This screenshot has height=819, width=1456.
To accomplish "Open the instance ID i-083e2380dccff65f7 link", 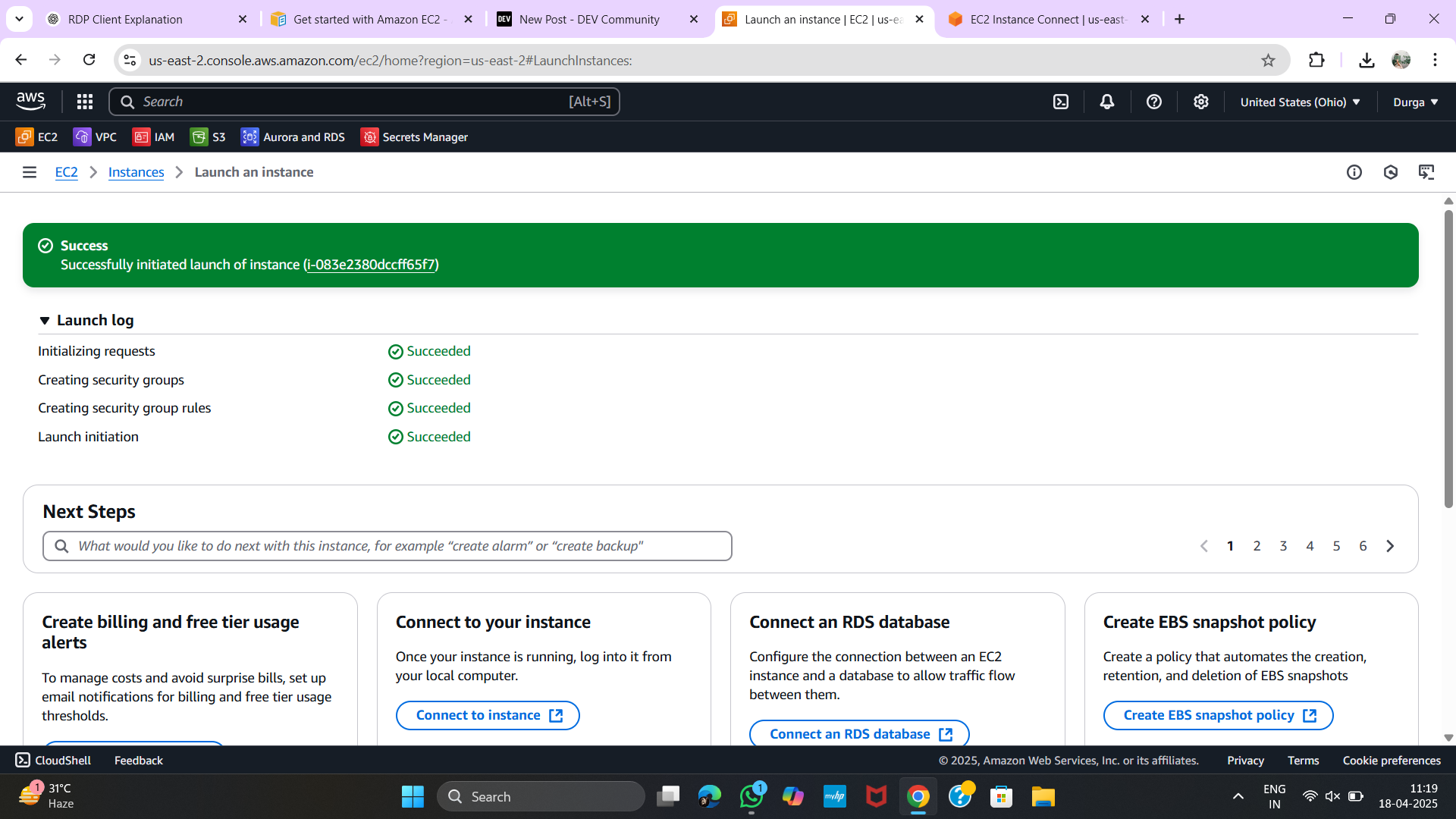I will (371, 265).
